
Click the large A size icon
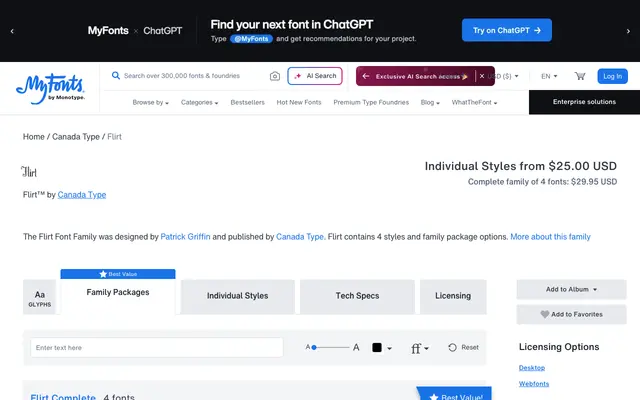356,347
